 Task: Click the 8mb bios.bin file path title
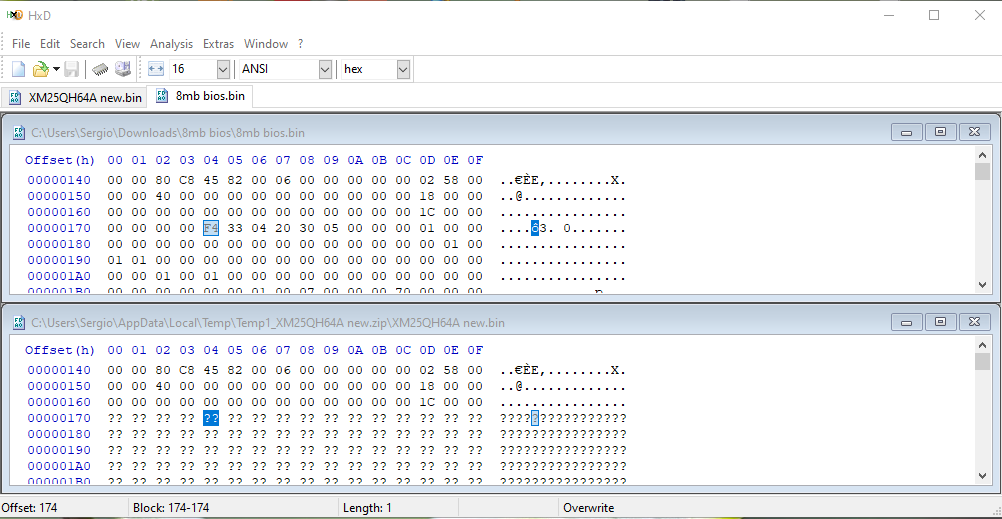coord(168,133)
